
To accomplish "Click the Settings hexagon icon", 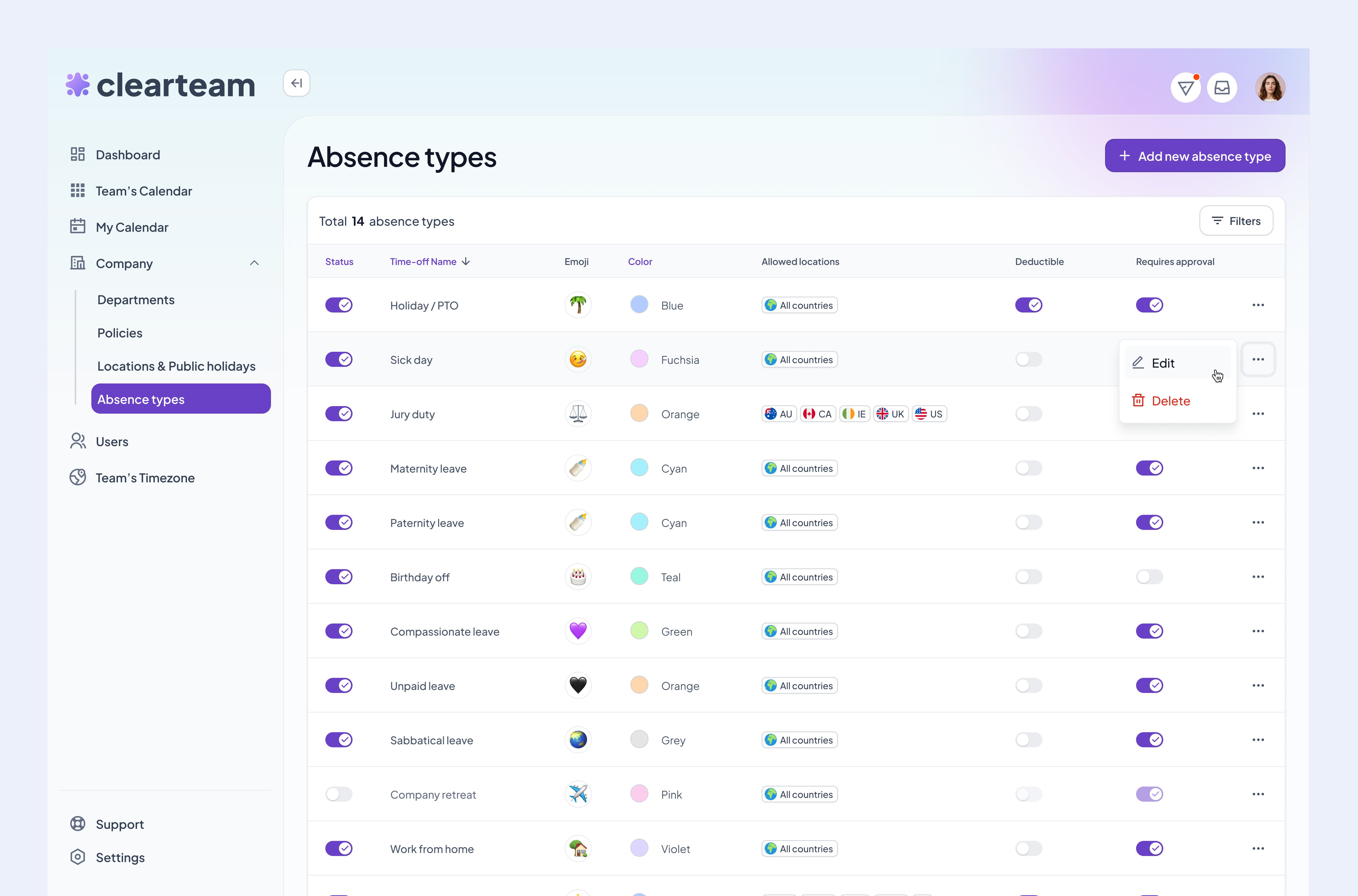I will point(78,856).
